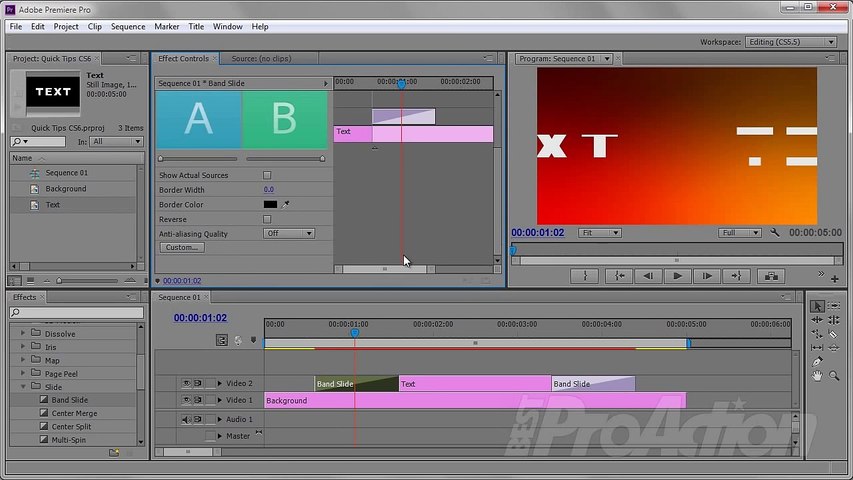This screenshot has height=480, width=853.
Task: Enable Show Actual Sources checkbox
Action: pos(267,175)
